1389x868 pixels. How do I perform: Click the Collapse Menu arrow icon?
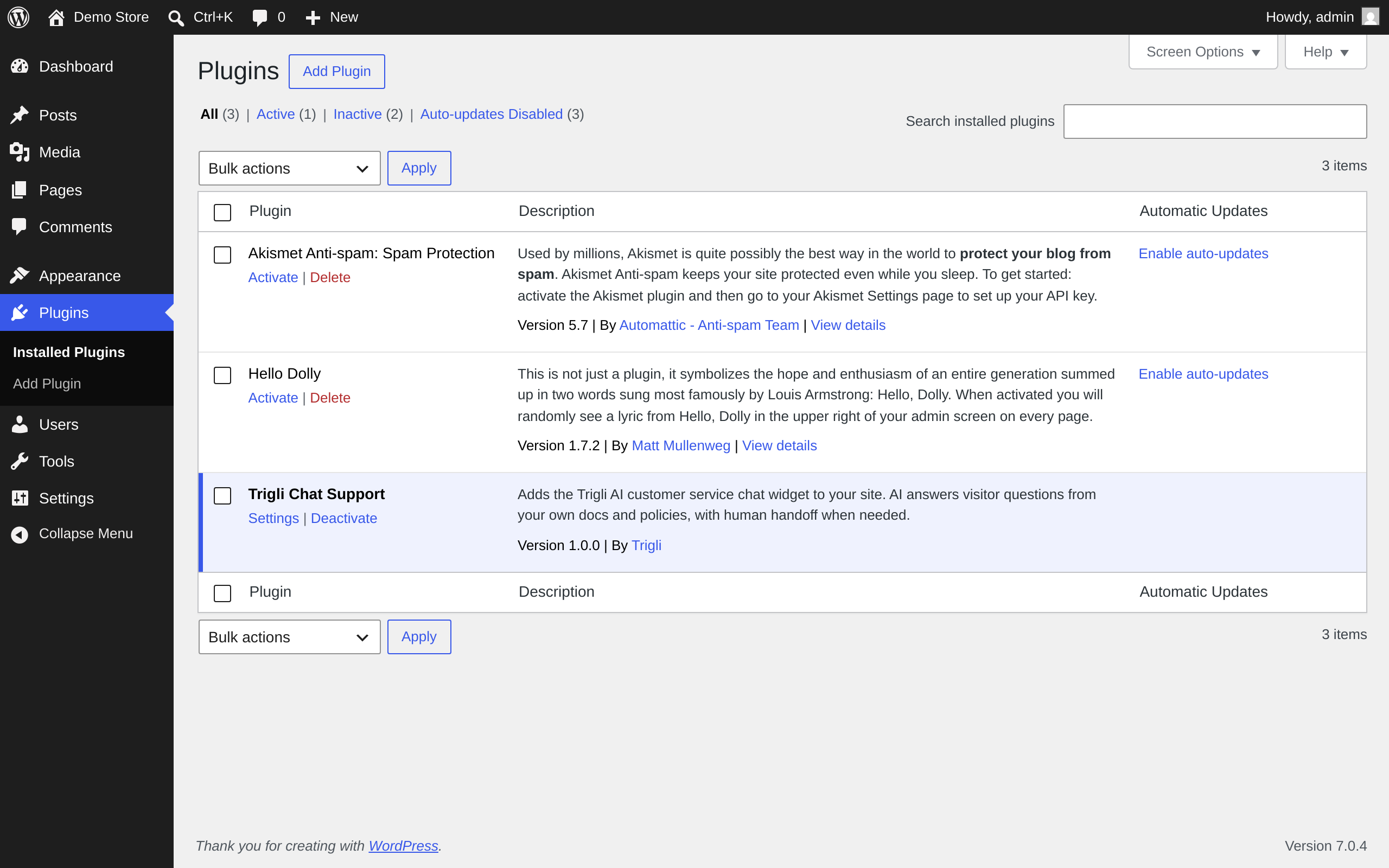tap(20, 534)
